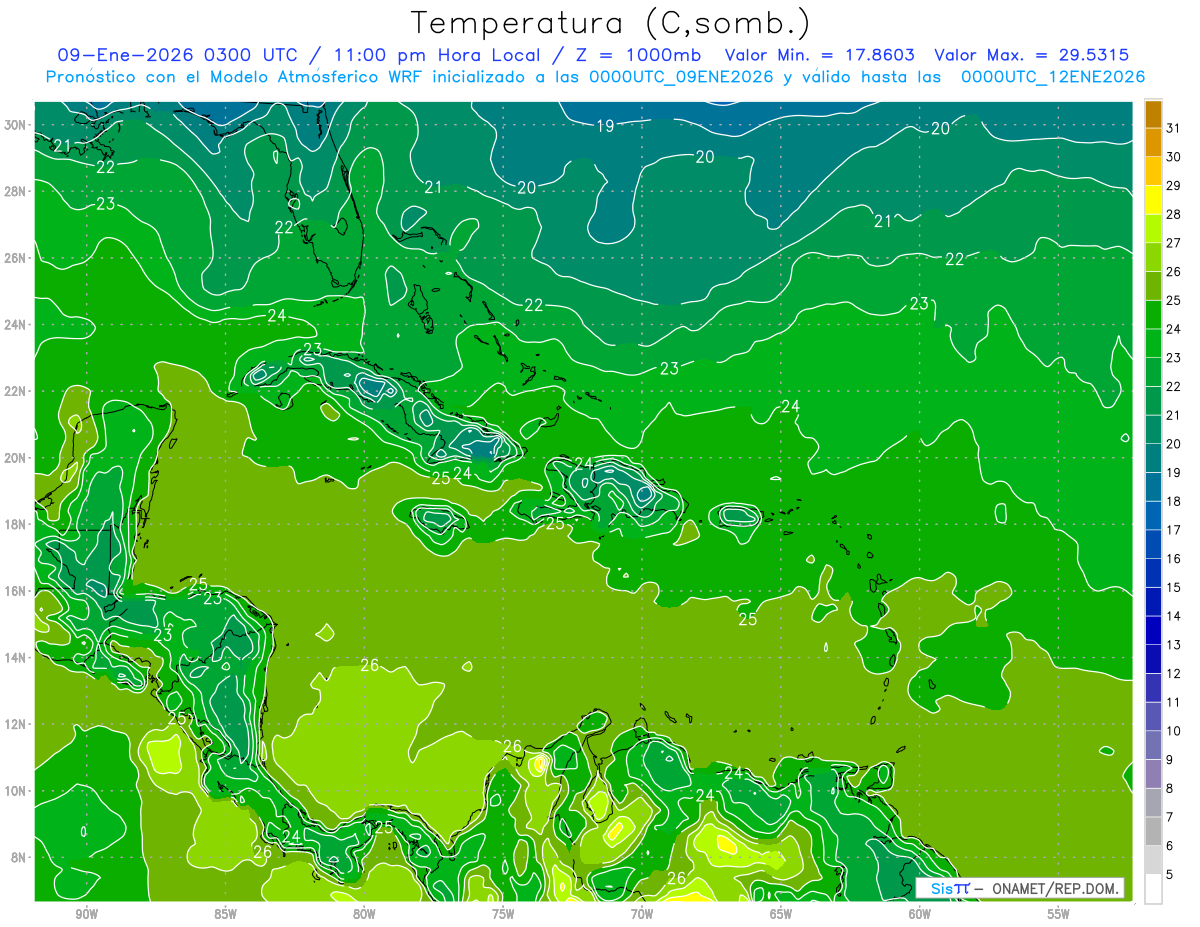Click the '65W' longitude label

point(781,914)
